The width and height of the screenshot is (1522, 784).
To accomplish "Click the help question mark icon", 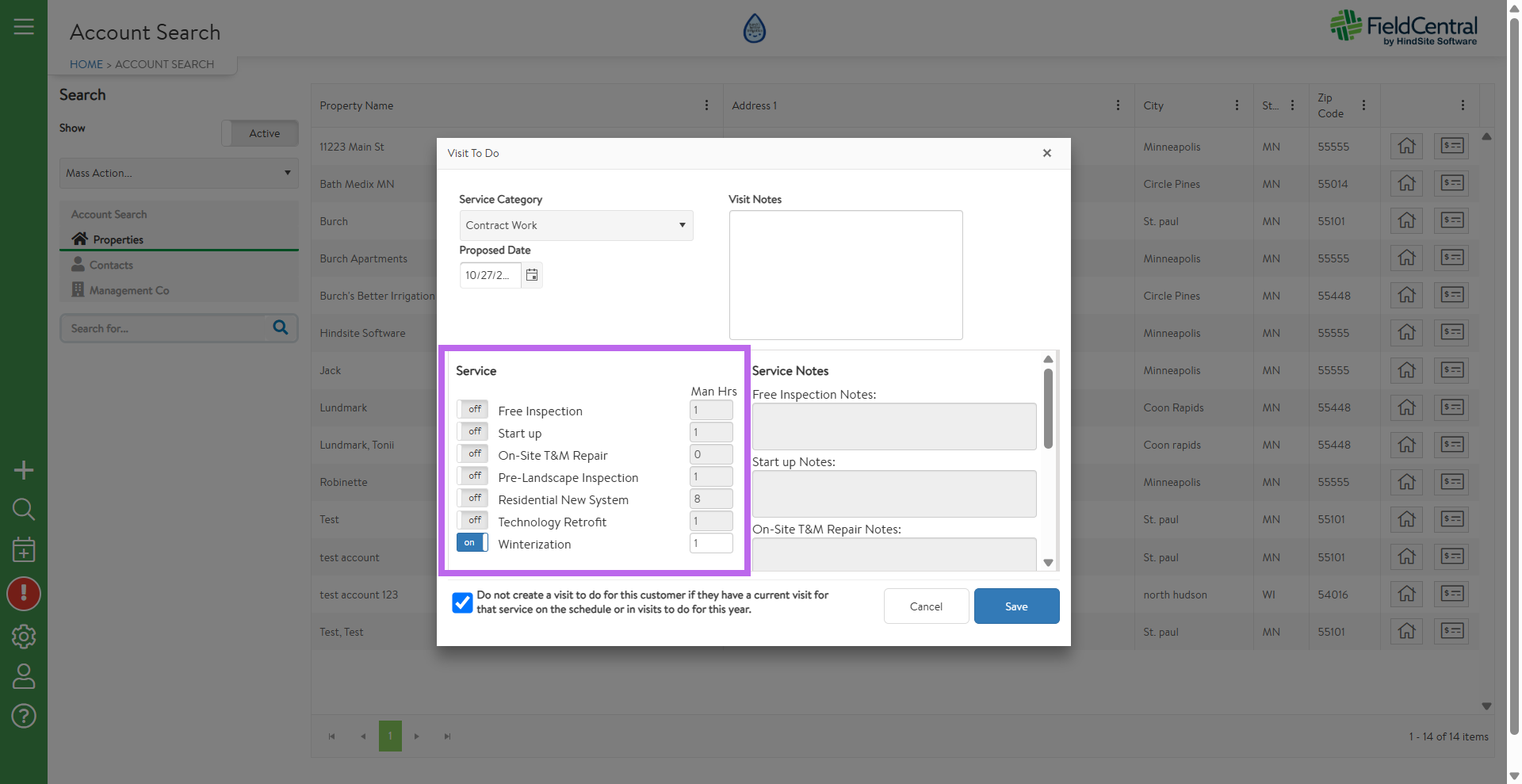I will tap(24, 716).
